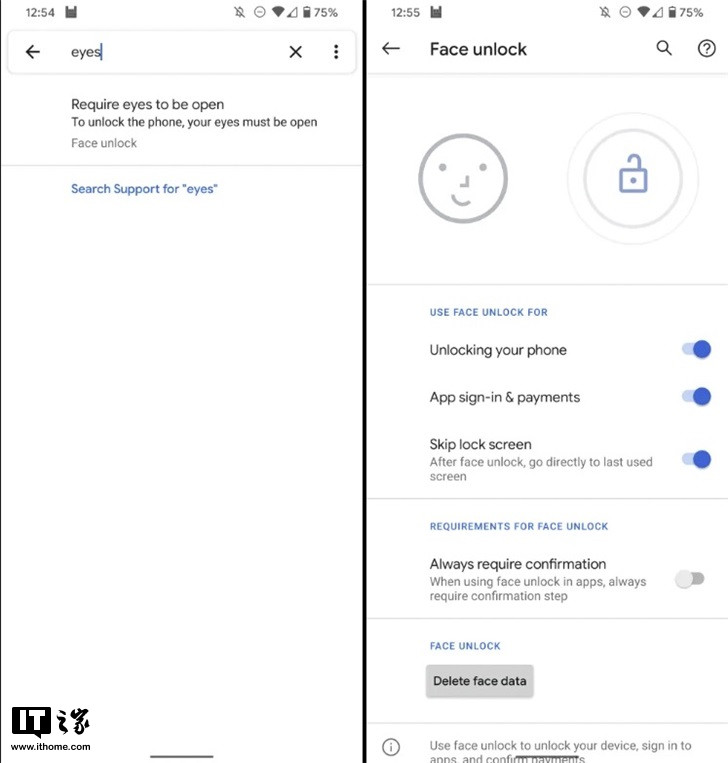Tap the info icon near bottom text
This screenshot has width=728, height=763.
(x=391, y=746)
